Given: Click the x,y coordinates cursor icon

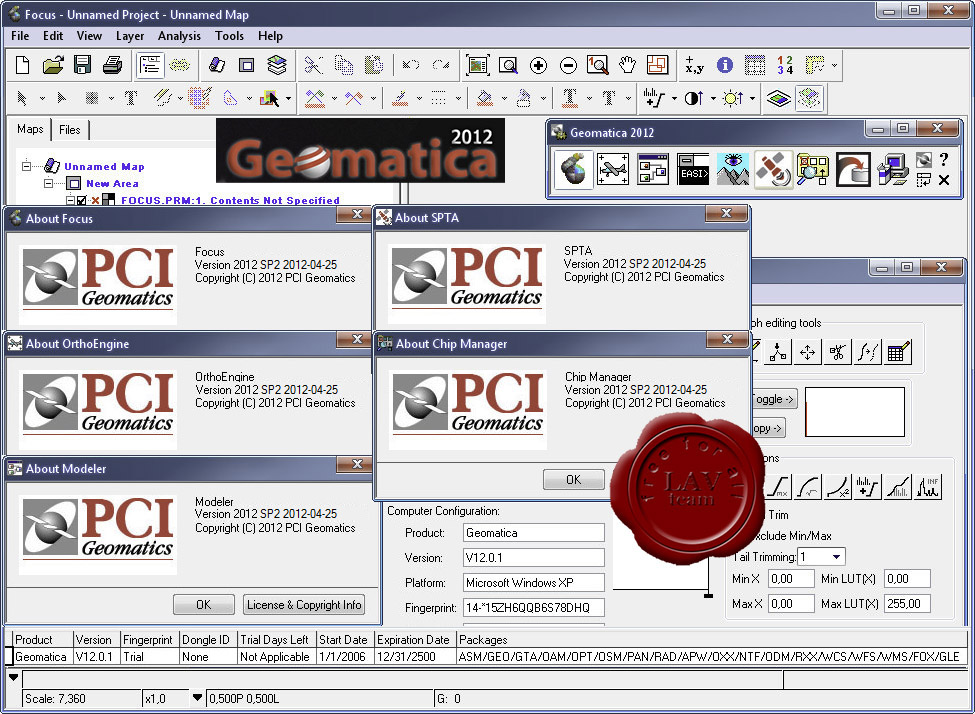Looking at the screenshot, I should (x=694, y=65).
